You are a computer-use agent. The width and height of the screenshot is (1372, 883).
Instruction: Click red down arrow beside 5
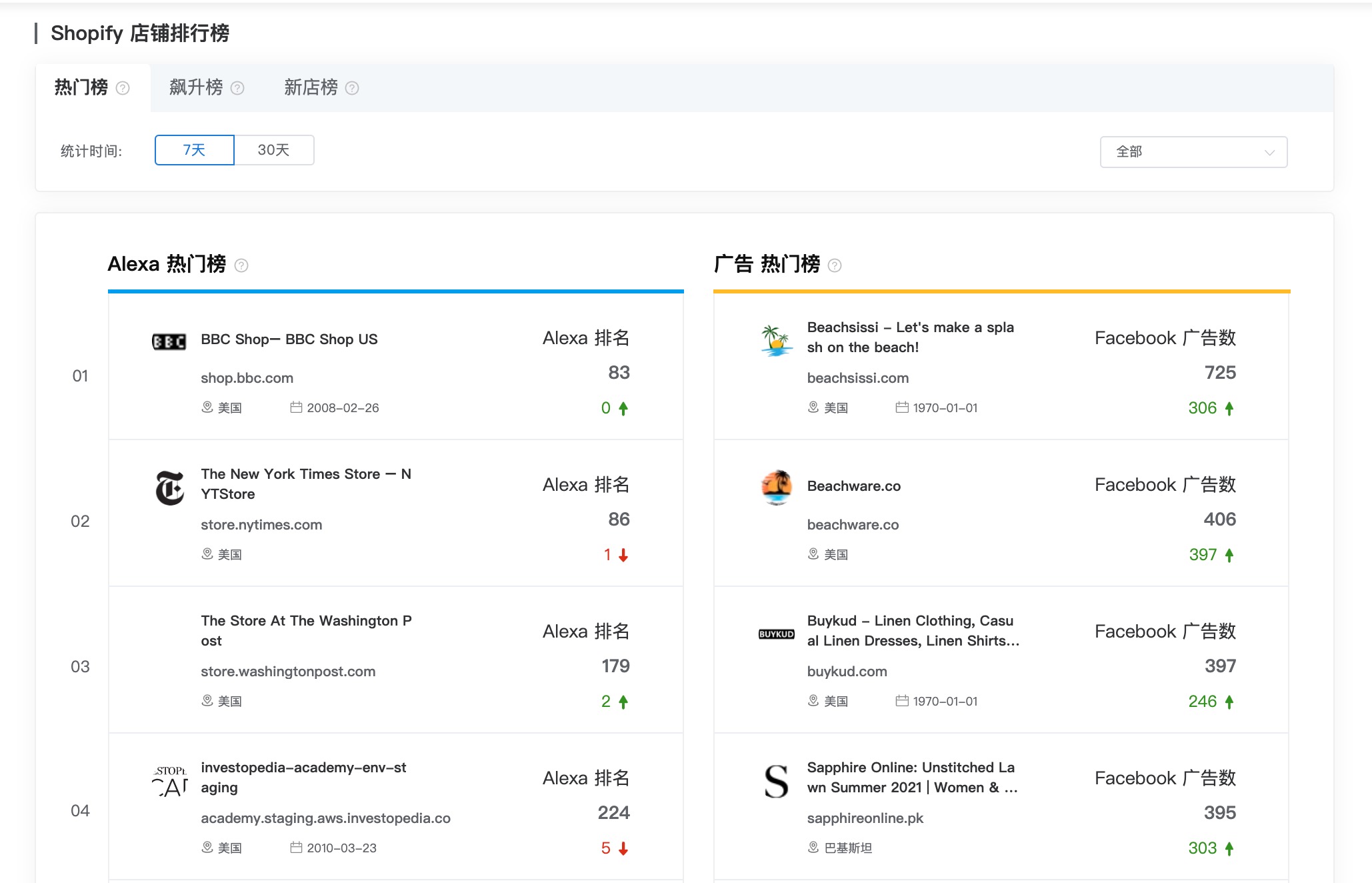[623, 848]
